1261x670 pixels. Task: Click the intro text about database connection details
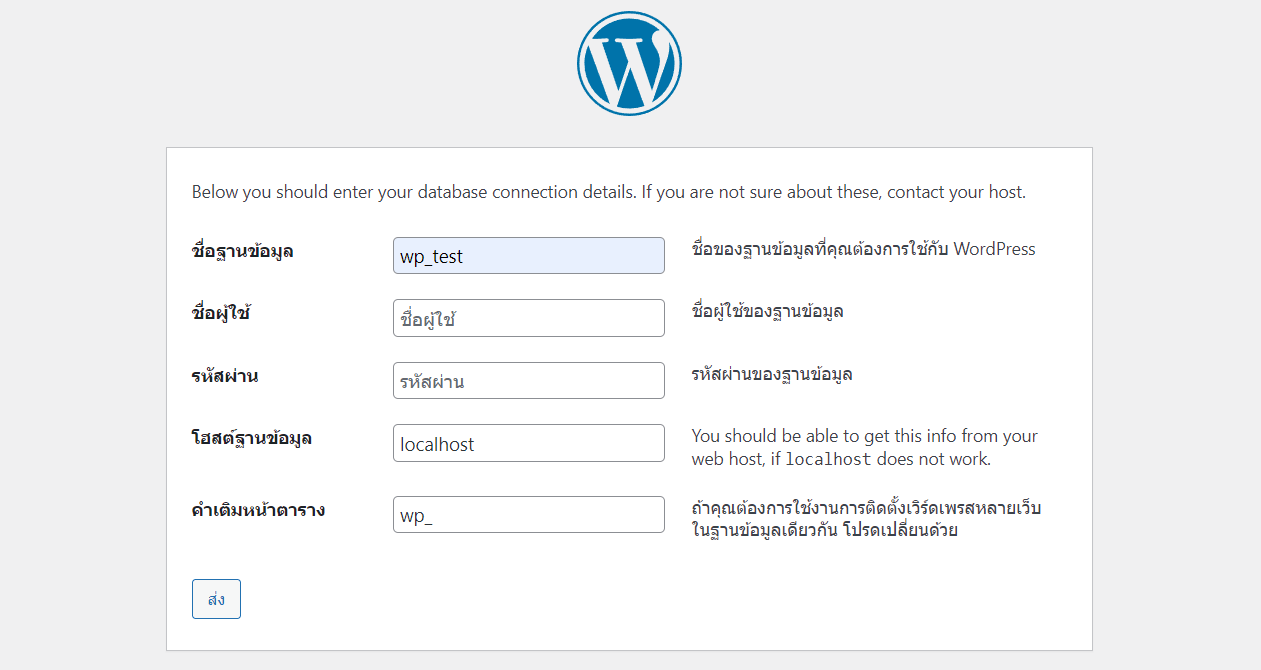(x=609, y=192)
